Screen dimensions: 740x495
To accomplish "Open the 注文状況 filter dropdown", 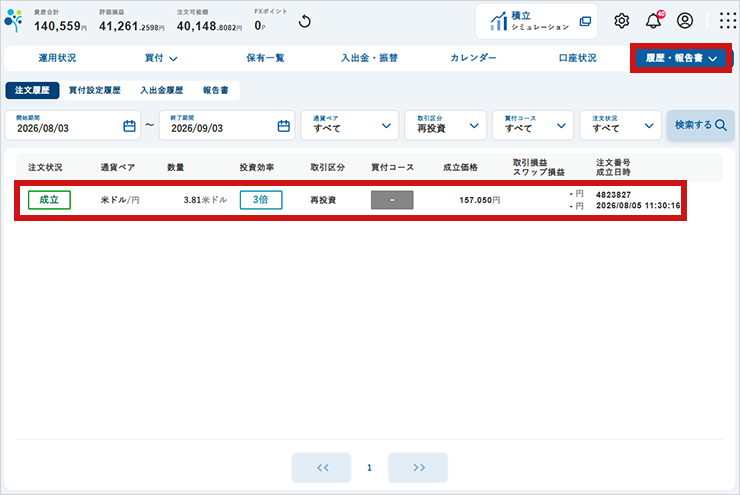I will 621,125.
